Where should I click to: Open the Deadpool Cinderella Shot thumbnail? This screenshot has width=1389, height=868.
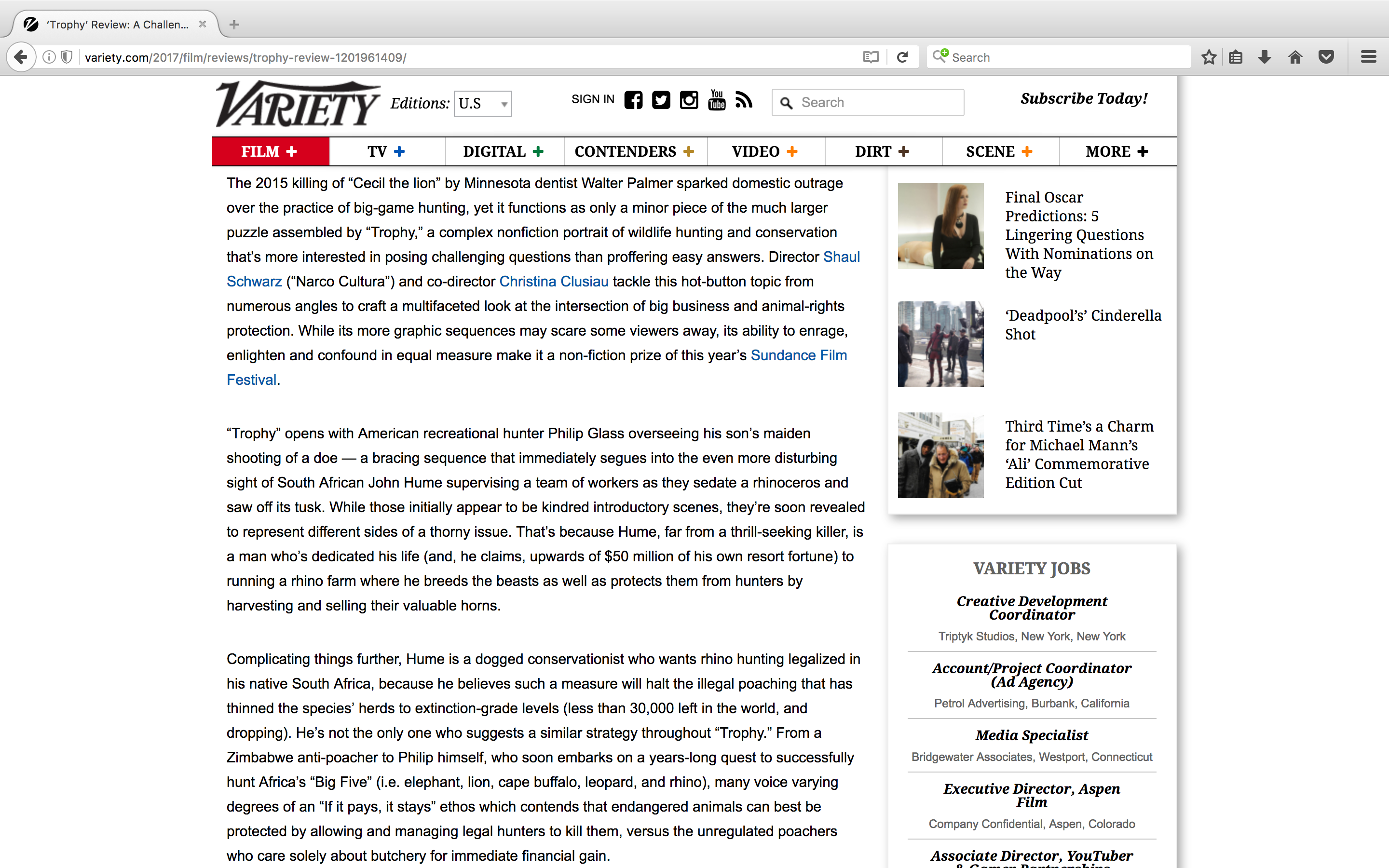(x=940, y=344)
